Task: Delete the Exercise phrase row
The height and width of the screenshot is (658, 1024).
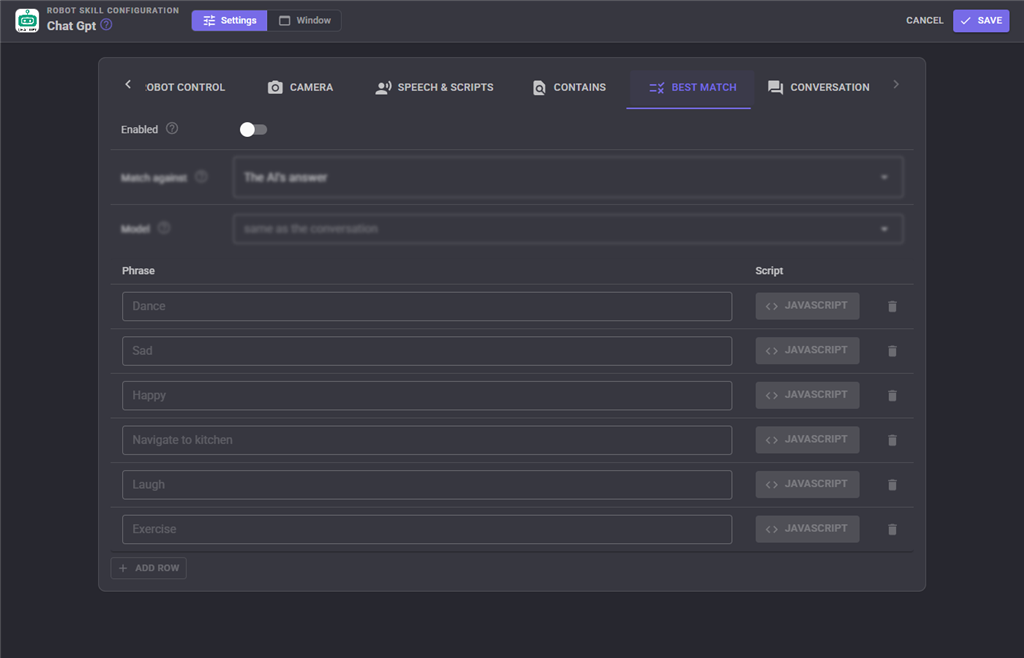Action: [x=892, y=529]
